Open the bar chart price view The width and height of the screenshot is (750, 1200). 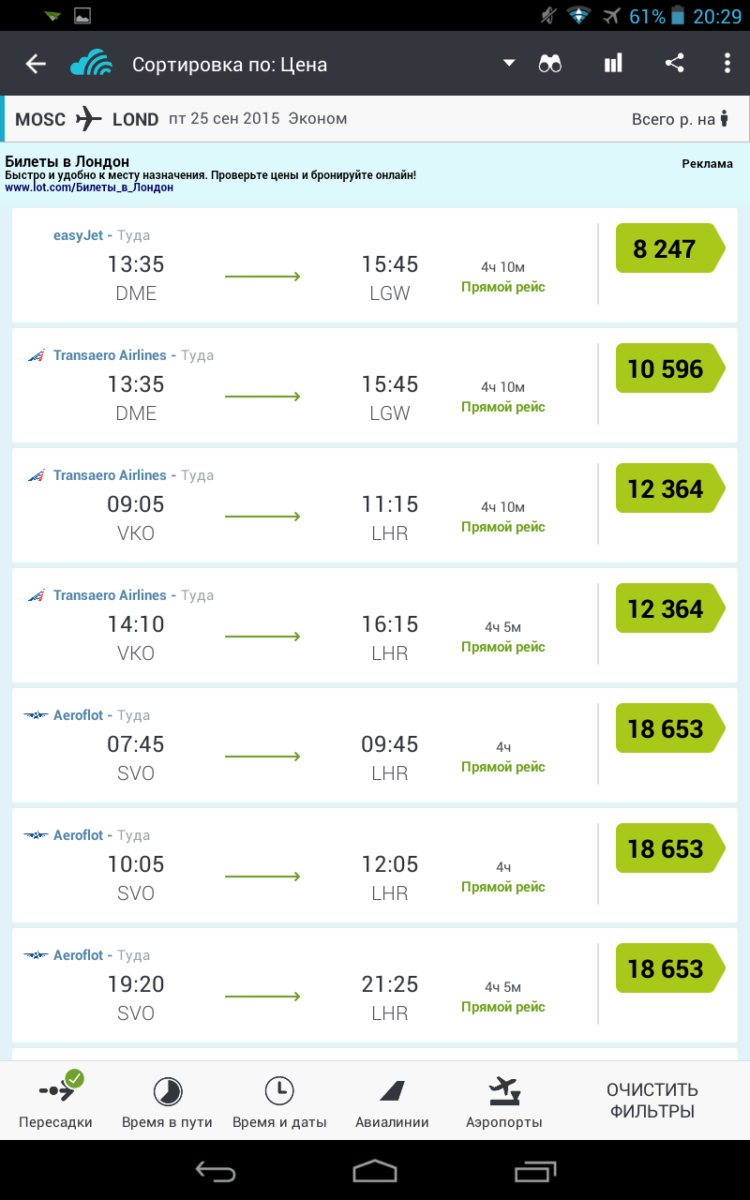[613, 64]
